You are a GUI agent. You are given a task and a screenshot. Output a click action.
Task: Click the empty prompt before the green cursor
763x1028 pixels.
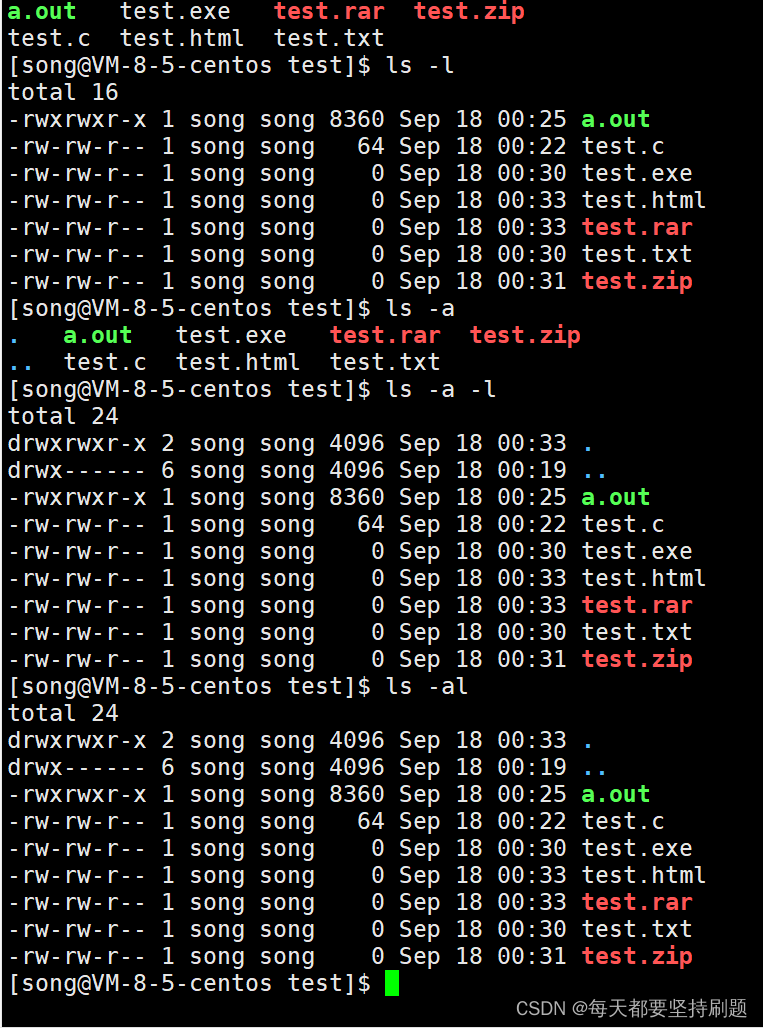click(x=189, y=983)
